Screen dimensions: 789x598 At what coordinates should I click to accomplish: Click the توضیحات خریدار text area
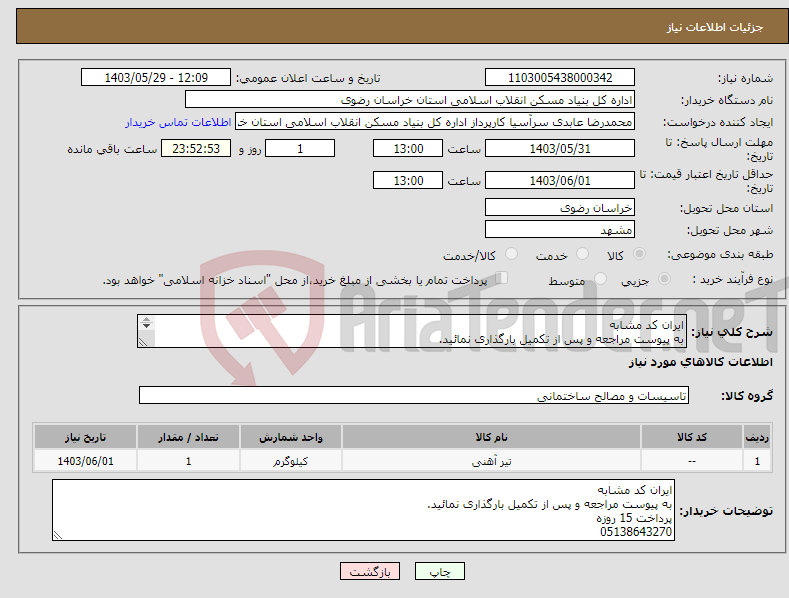363,510
